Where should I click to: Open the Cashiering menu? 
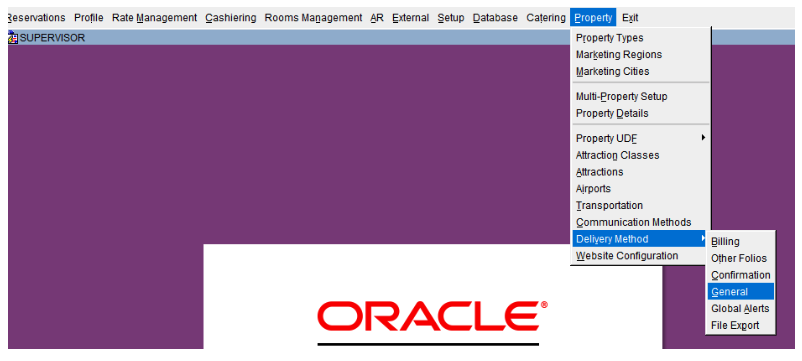[x=231, y=18]
